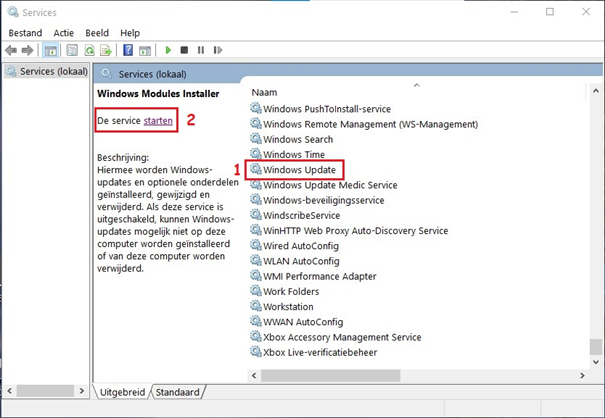Click gear icon beside Windows Time
Screen dimensions: 605x418
(255, 154)
